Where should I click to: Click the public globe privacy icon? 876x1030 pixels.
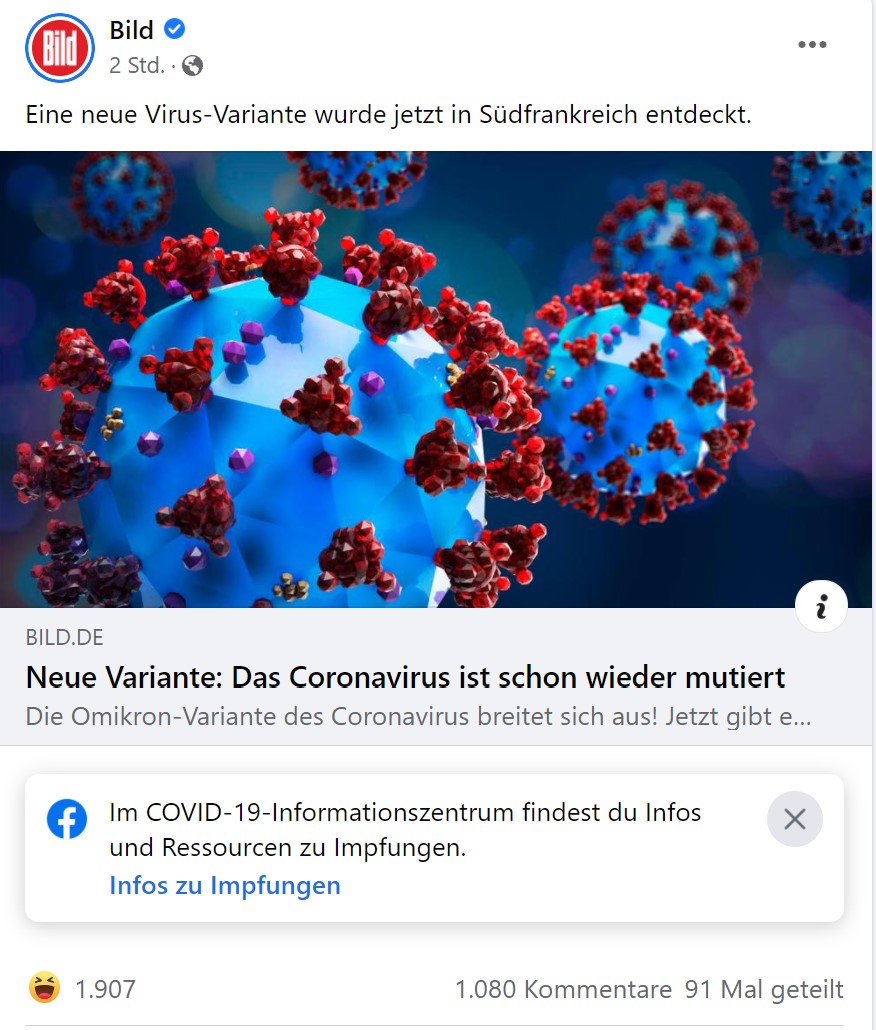coord(192,66)
